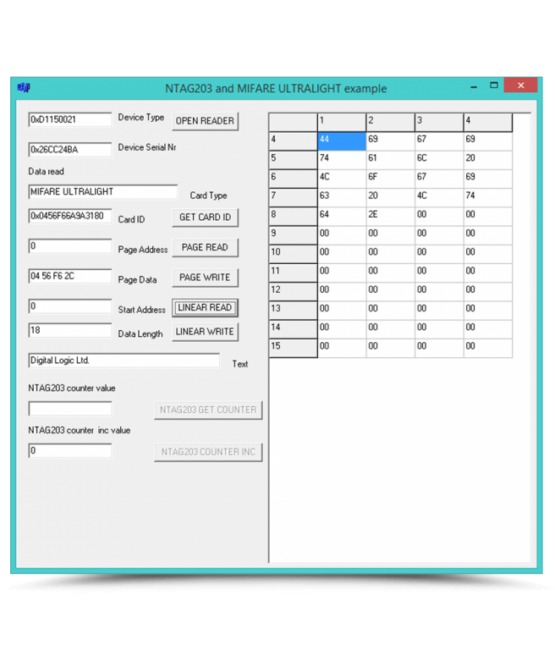Select cell 6F in row 6
555x650 pixels.
point(390,179)
